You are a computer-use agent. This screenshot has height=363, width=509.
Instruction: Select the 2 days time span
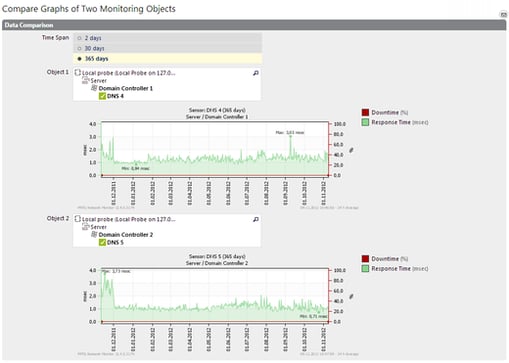[x=168, y=38]
